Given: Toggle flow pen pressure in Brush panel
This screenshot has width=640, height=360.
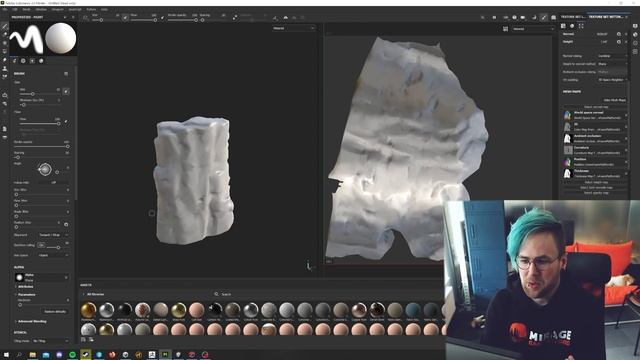Looking at the screenshot, I should click(66, 122).
